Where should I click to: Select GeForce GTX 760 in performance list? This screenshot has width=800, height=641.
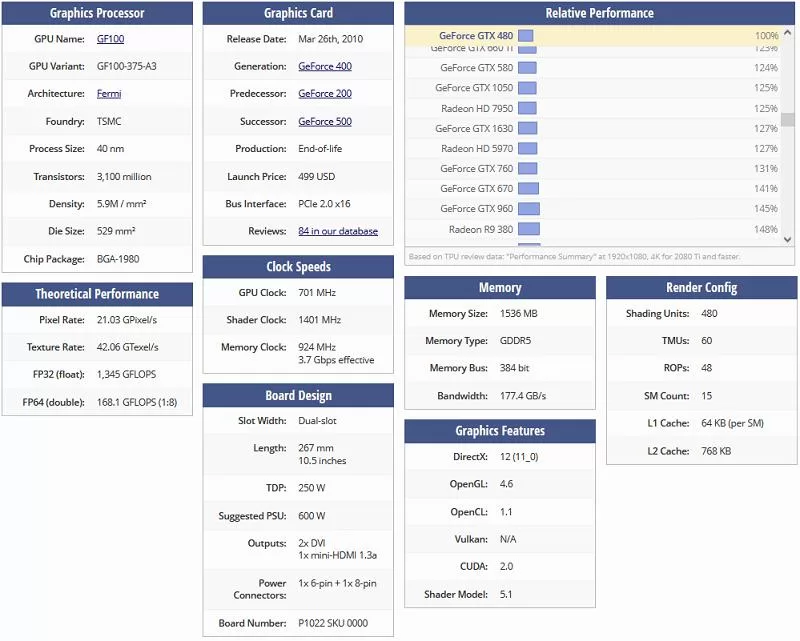point(476,168)
